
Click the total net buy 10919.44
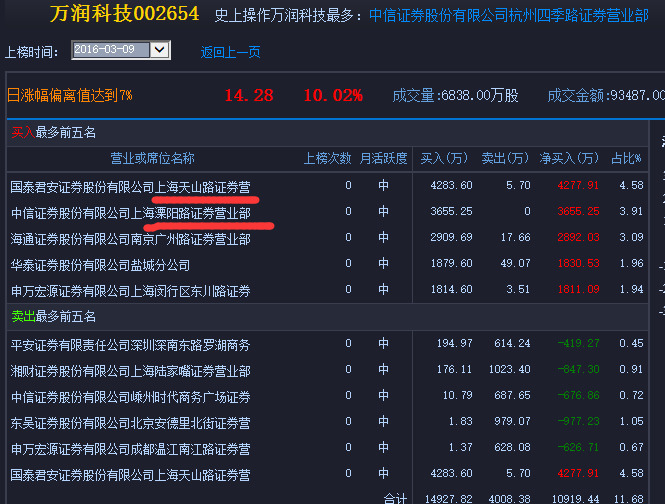click(x=576, y=499)
